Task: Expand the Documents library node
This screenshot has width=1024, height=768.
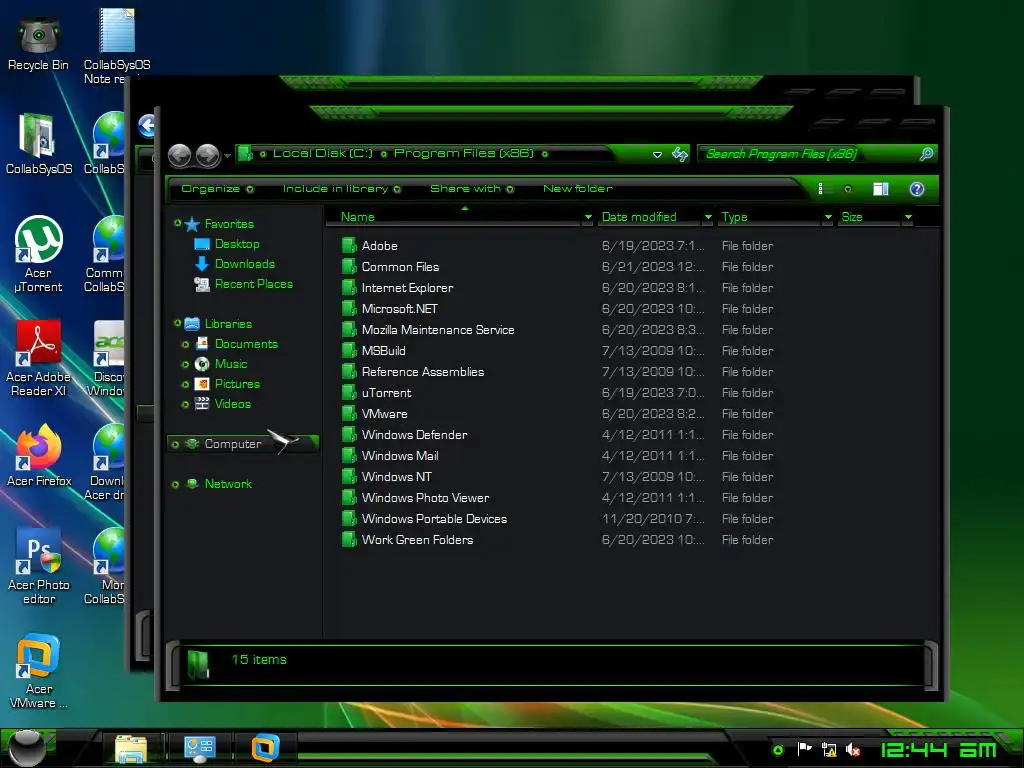Action: 185,344
